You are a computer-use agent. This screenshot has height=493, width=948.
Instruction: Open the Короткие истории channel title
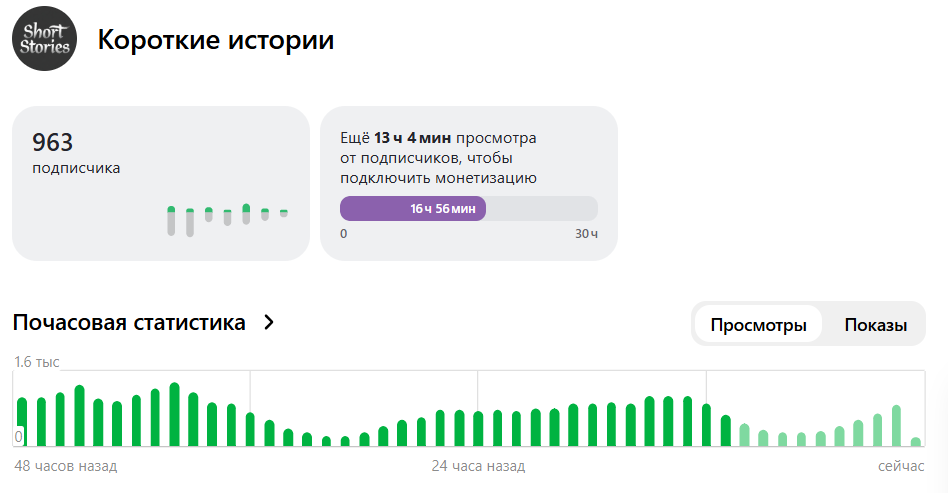[x=215, y=40]
